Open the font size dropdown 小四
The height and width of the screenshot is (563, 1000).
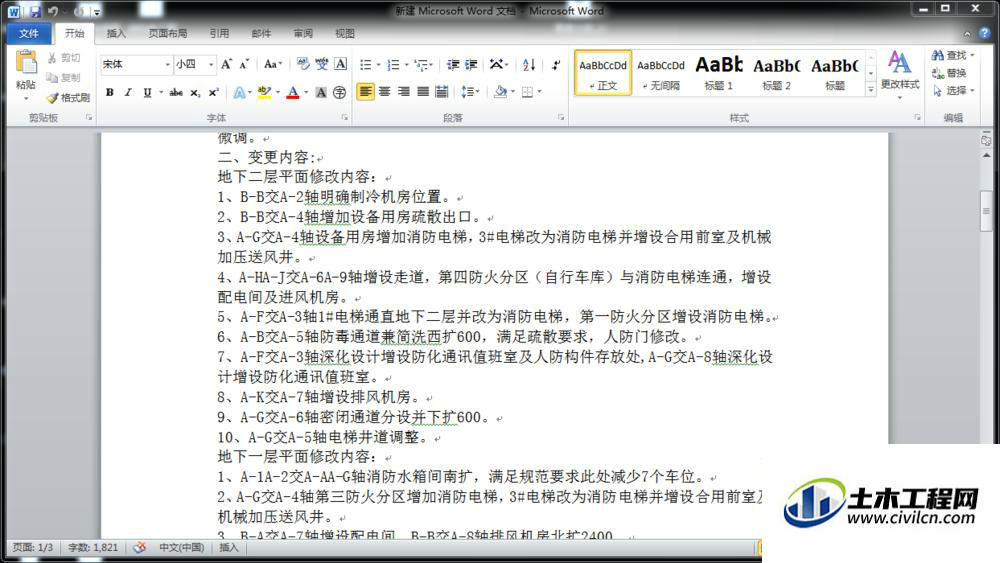pyautogui.click(x=211, y=64)
